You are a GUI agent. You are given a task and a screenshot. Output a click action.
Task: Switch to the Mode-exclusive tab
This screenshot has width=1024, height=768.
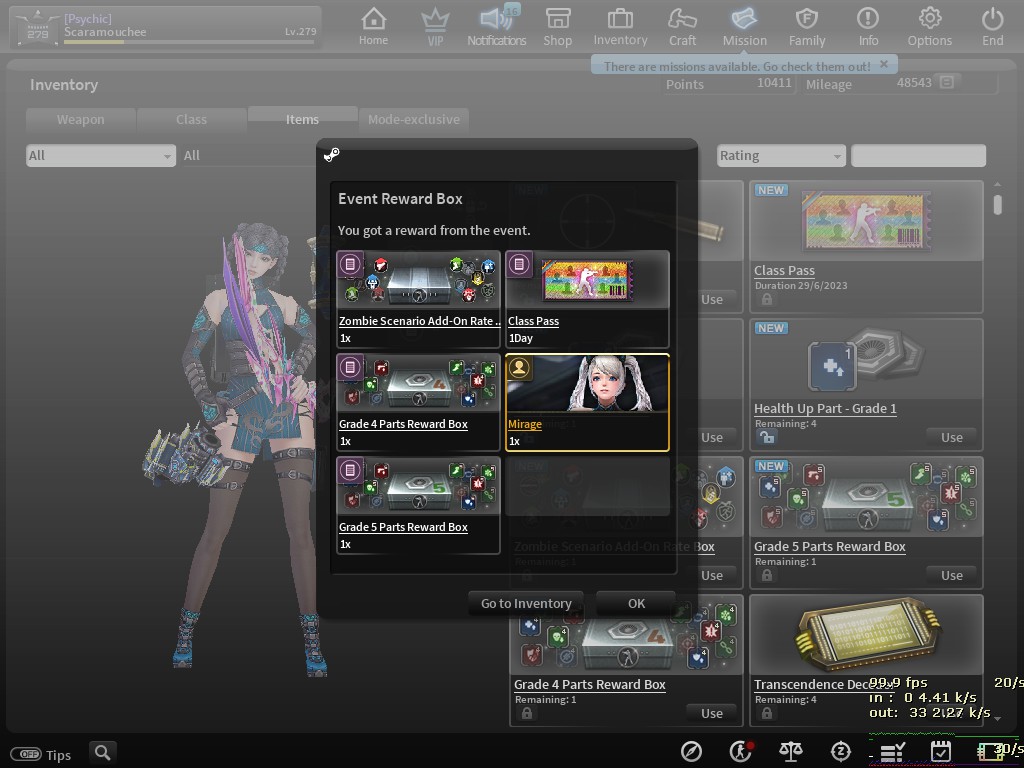tap(413, 120)
